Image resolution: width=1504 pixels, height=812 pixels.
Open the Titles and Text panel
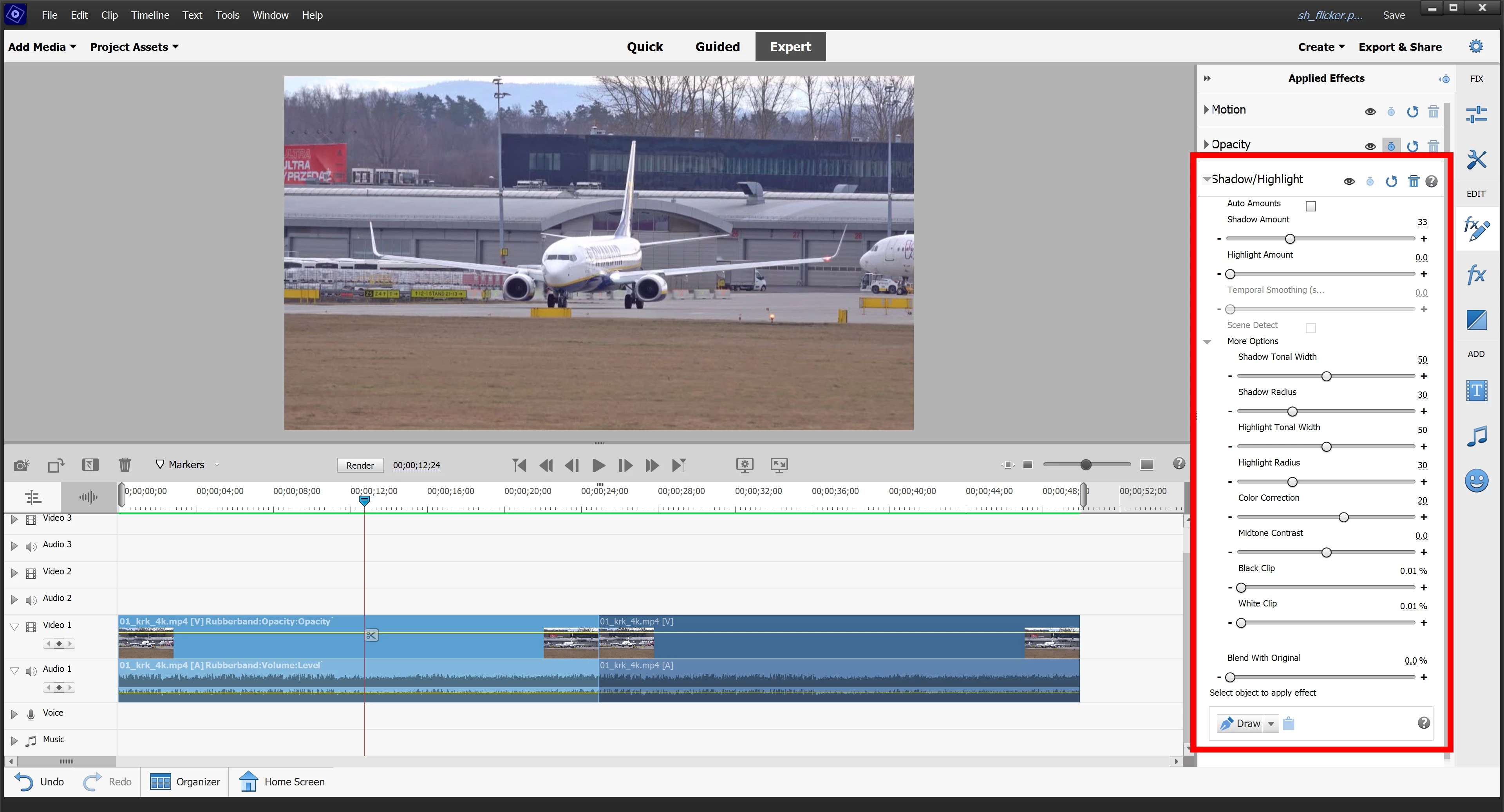[x=1476, y=390]
